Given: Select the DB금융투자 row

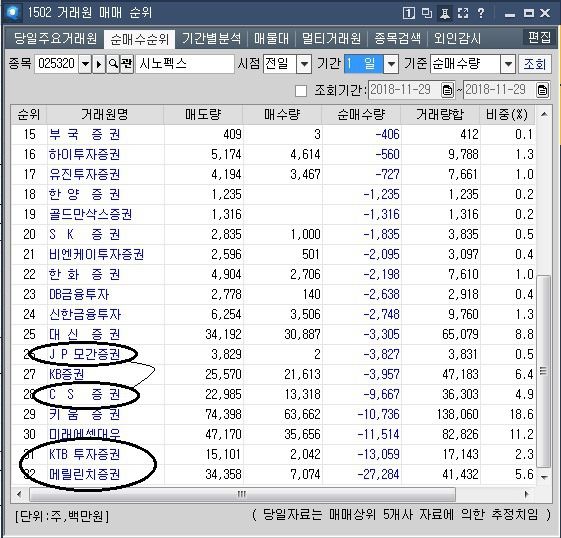Looking at the screenshot, I should pos(273,295).
